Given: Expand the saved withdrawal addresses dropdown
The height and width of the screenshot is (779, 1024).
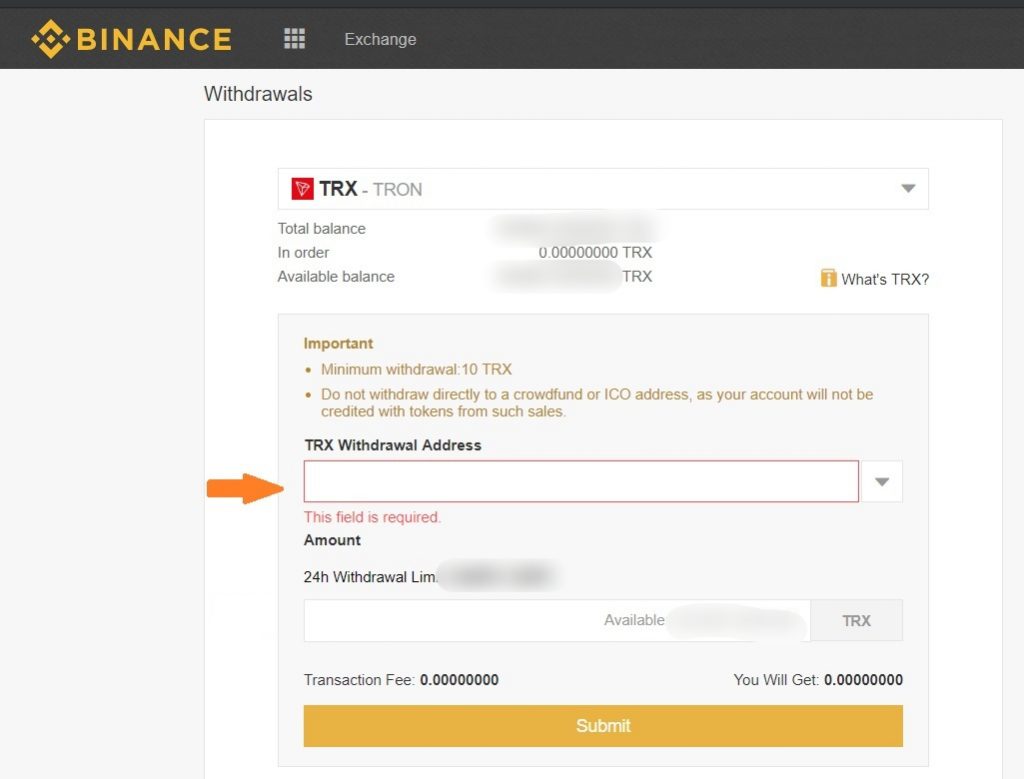Looking at the screenshot, I should coord(882,482).
